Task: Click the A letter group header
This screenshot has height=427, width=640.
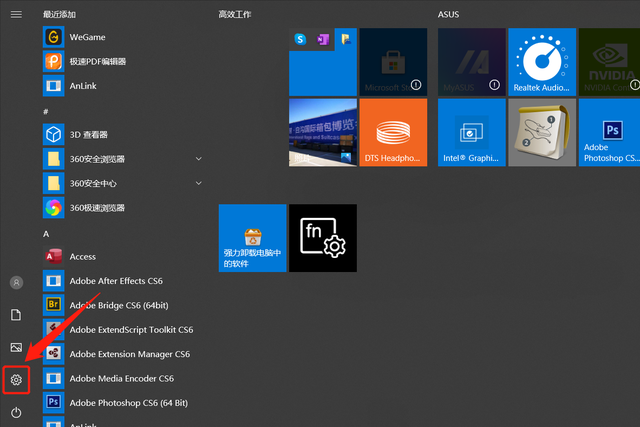Action: (46, 234)
